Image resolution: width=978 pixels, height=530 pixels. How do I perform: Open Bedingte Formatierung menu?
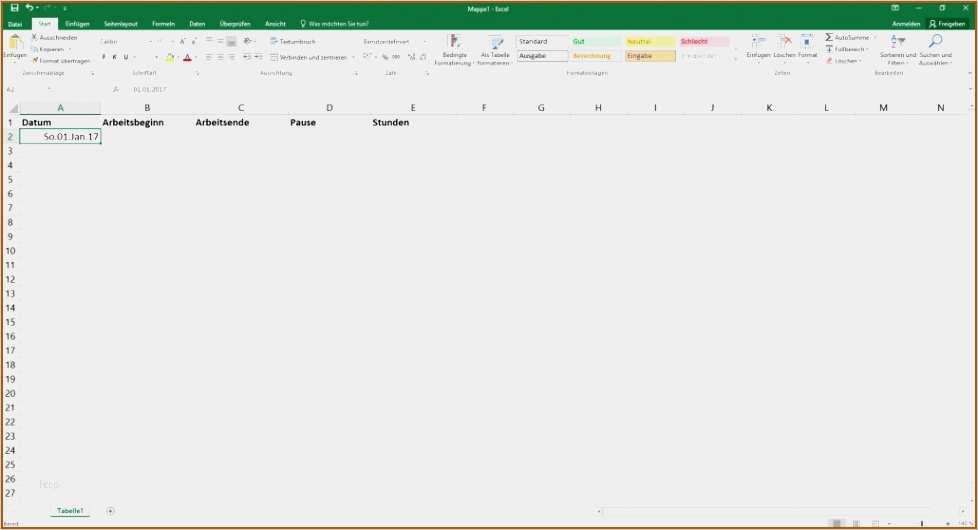453,50
